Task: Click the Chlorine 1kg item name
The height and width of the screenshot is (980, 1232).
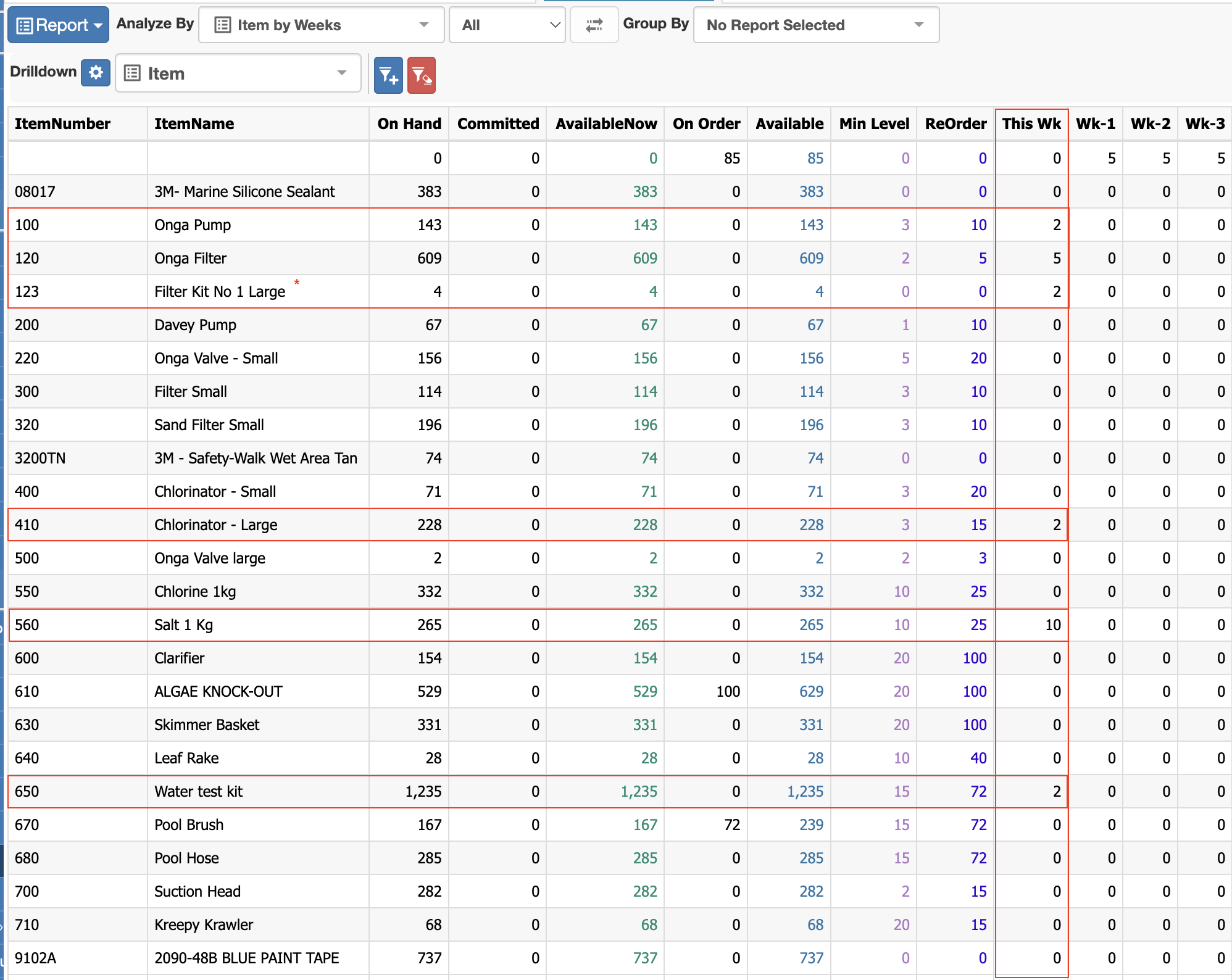Action: point(195,591)
